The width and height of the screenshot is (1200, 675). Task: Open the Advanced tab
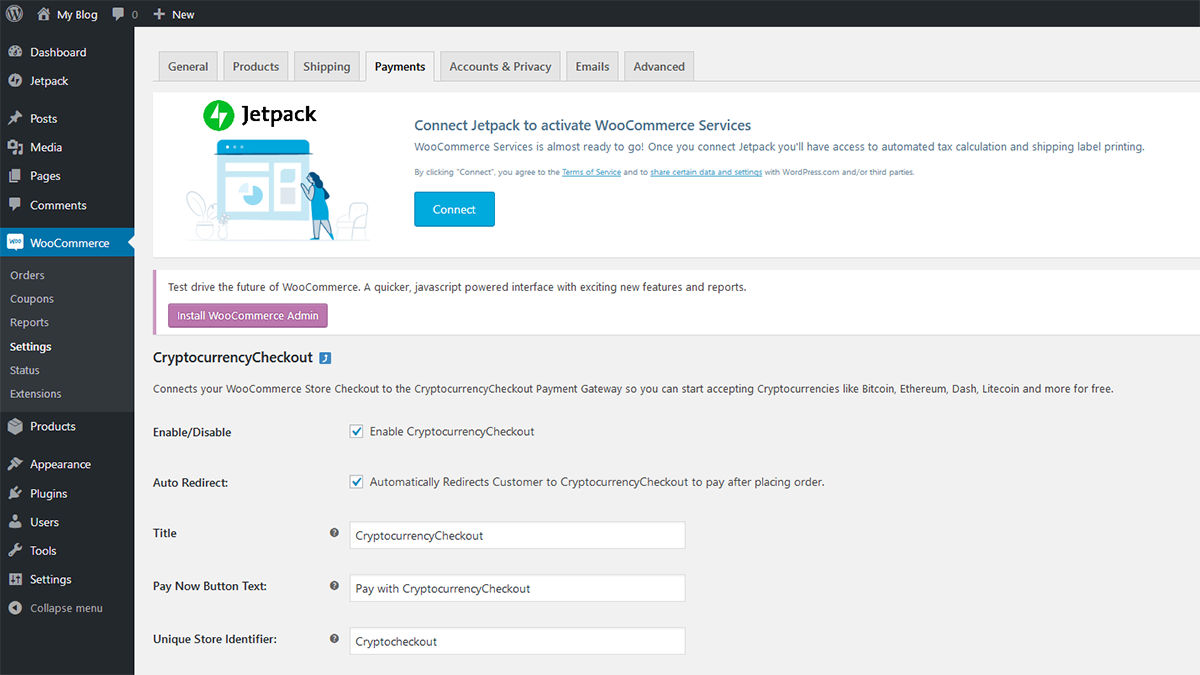point(659,66)
